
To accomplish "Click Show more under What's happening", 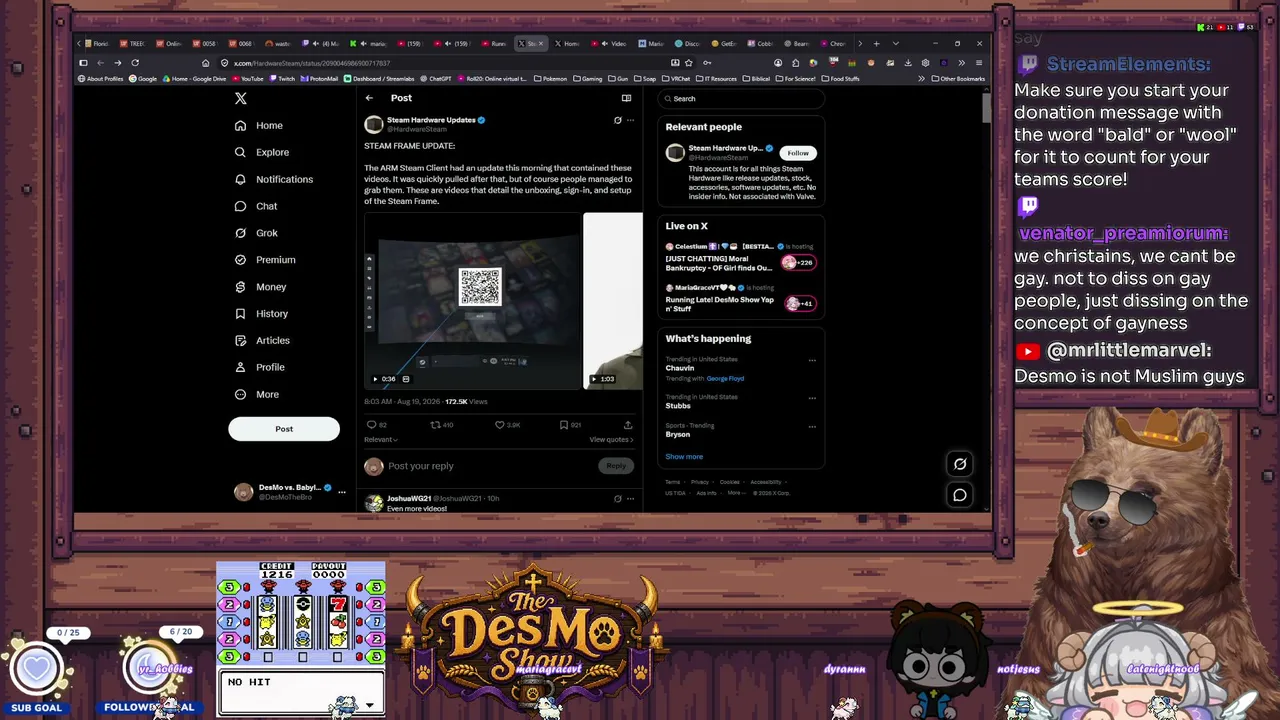I will 684,457.
